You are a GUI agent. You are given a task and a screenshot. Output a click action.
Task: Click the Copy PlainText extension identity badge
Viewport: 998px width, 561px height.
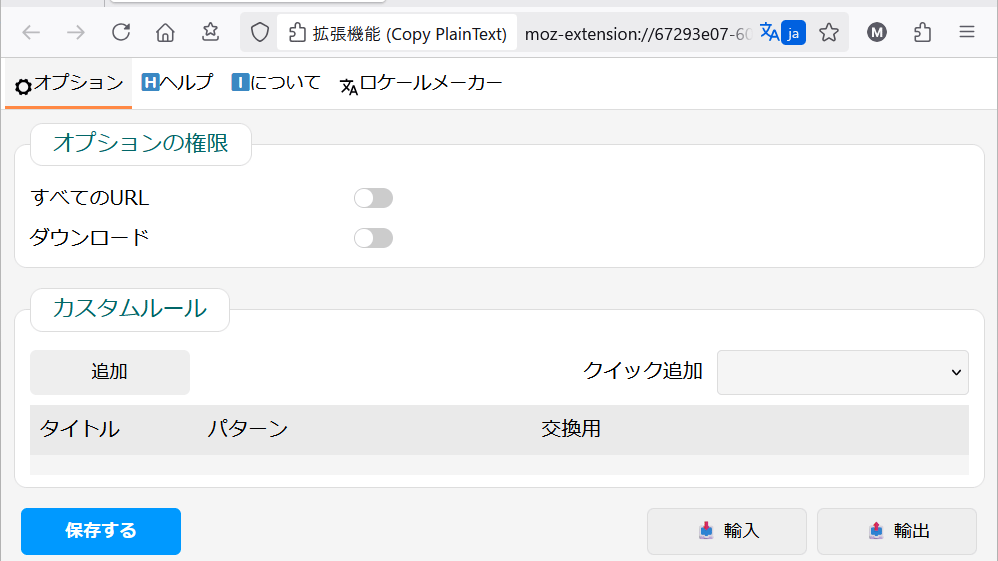pos(397,33)
